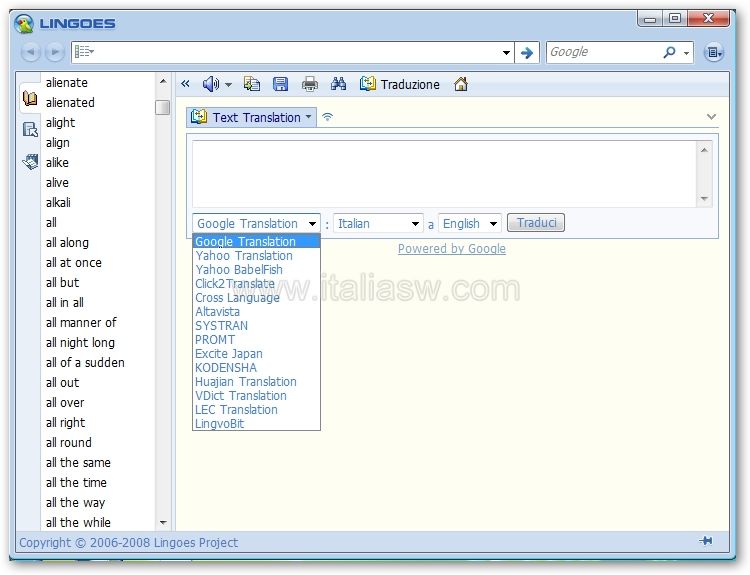The height and width of the screenshot is (575, 750).
Task: Select Yahoo BabelFish from list
Action: coord(256,269)
